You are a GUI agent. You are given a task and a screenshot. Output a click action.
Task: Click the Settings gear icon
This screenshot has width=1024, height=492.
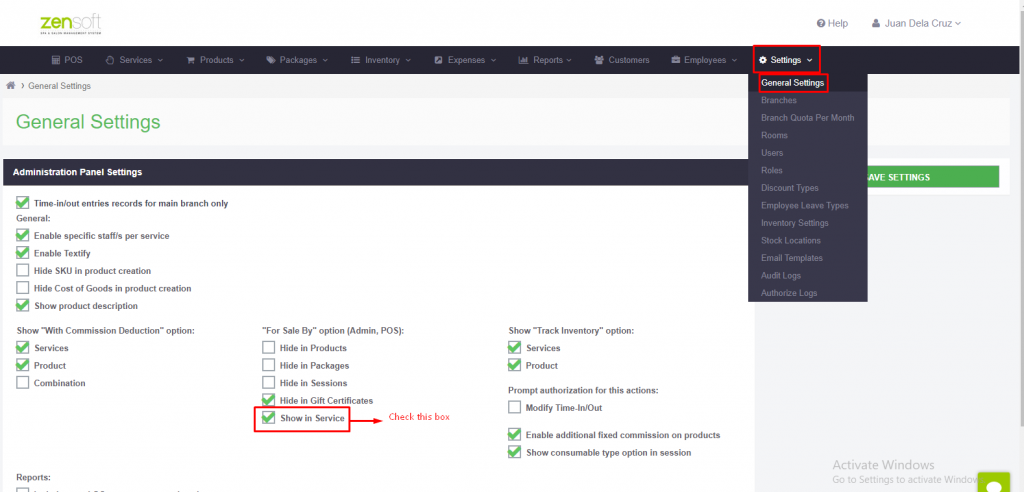(x=763, y=60)
